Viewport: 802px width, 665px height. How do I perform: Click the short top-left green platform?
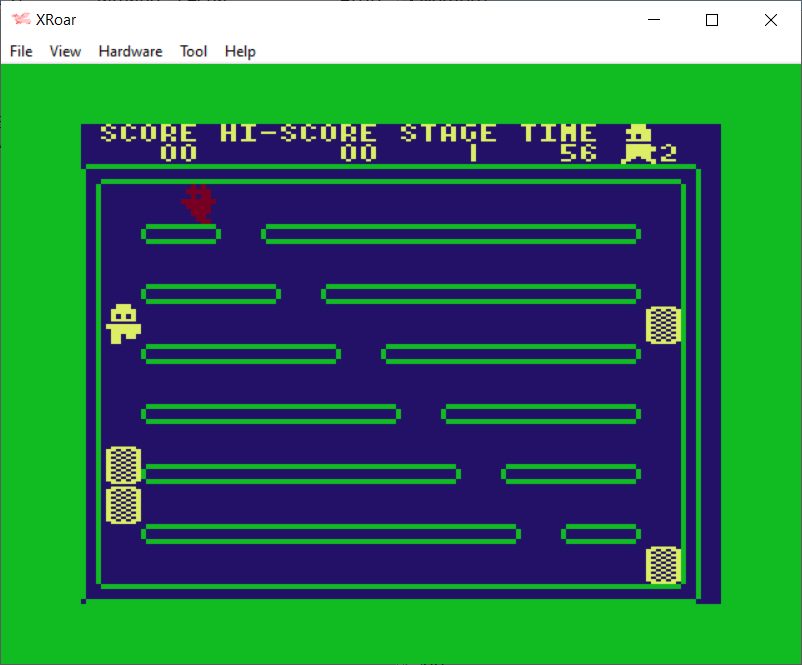(x=181, y=234)
